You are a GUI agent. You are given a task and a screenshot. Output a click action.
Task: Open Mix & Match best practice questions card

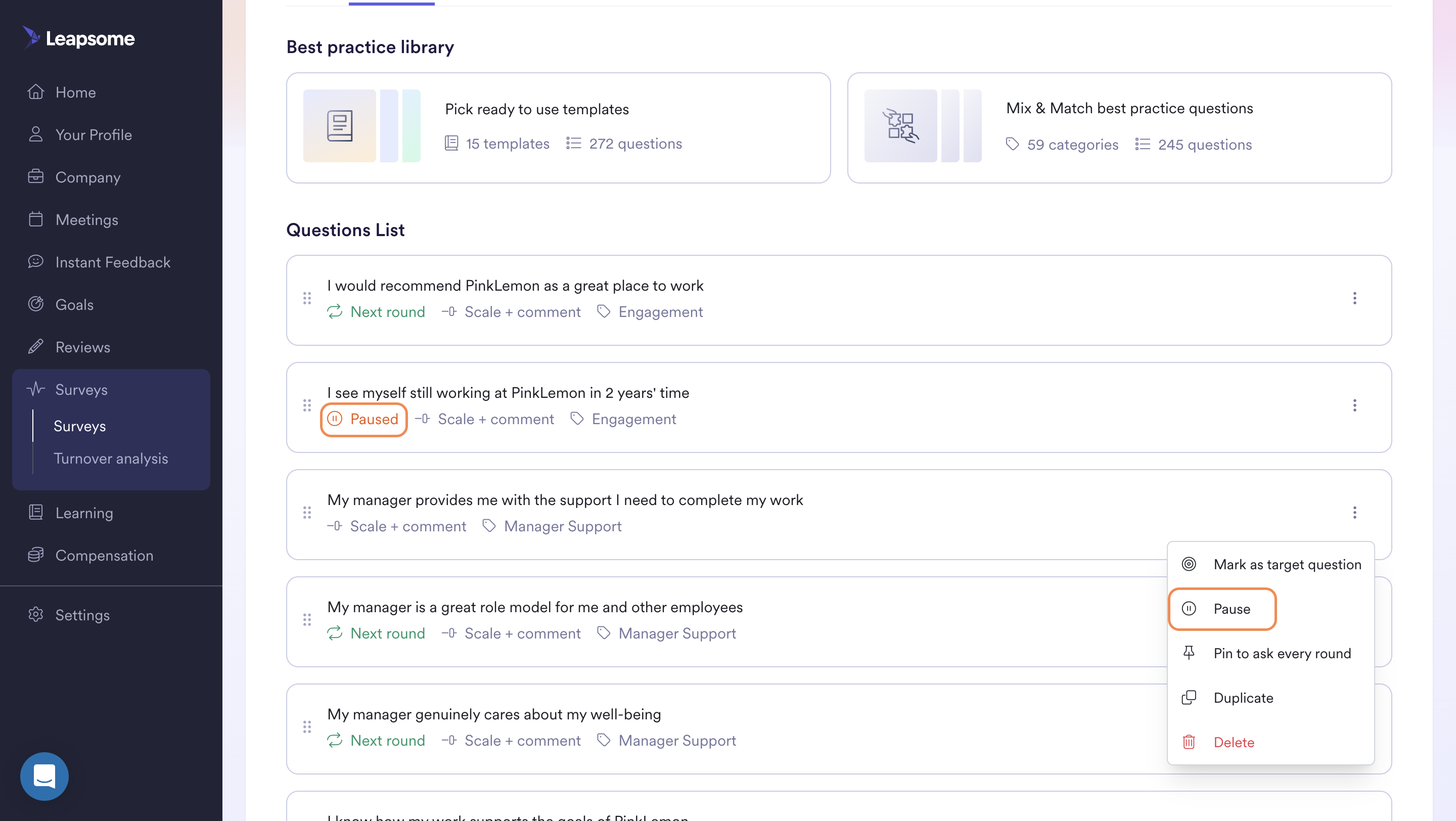point(1119,128)
